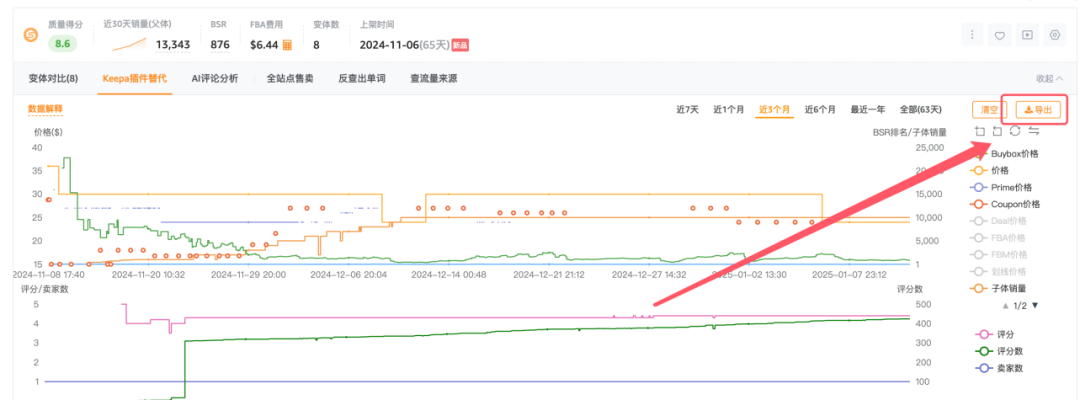Click the video play icon

tap(1026, 35)
